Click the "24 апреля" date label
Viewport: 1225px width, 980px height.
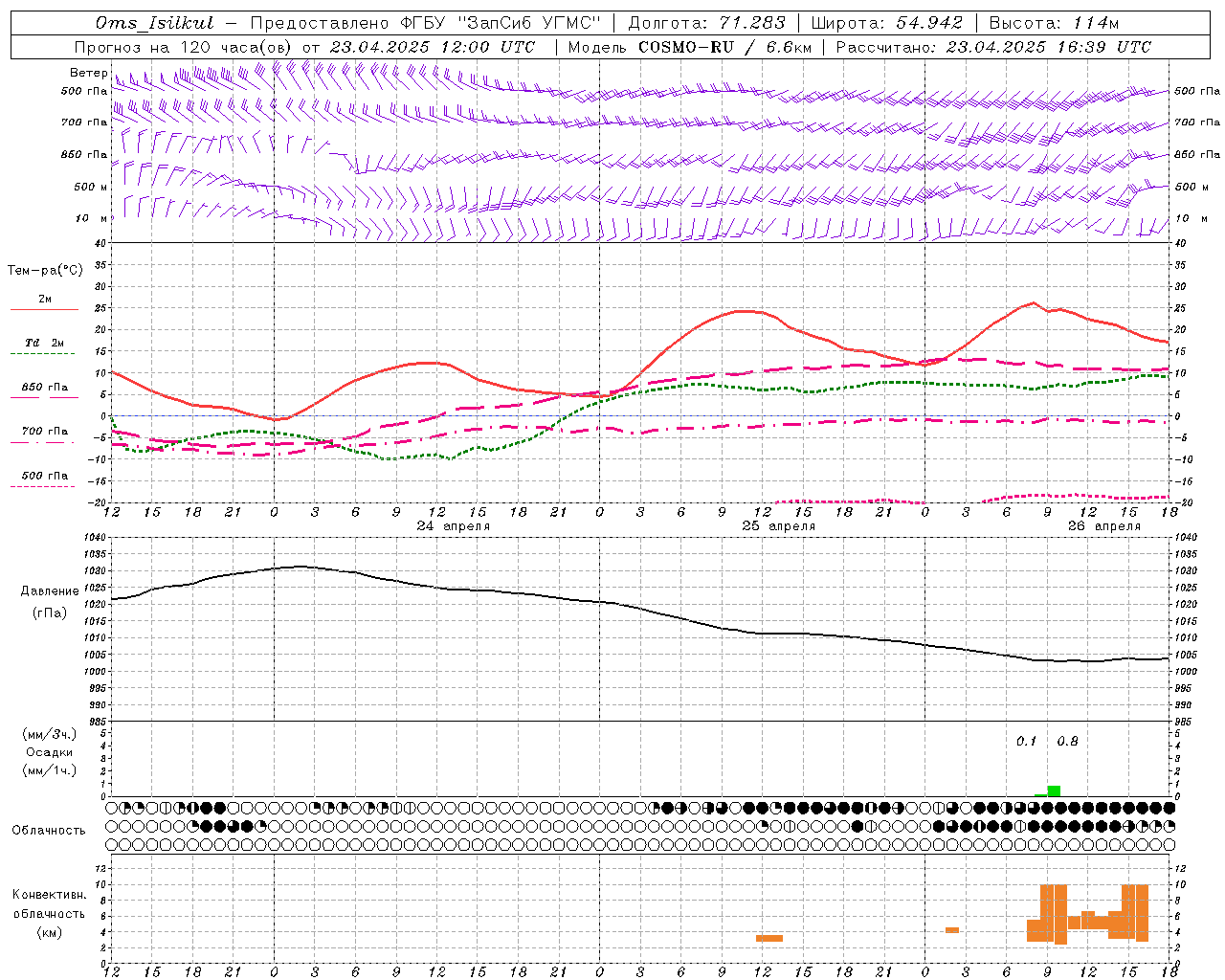click(x=454, y=526)
